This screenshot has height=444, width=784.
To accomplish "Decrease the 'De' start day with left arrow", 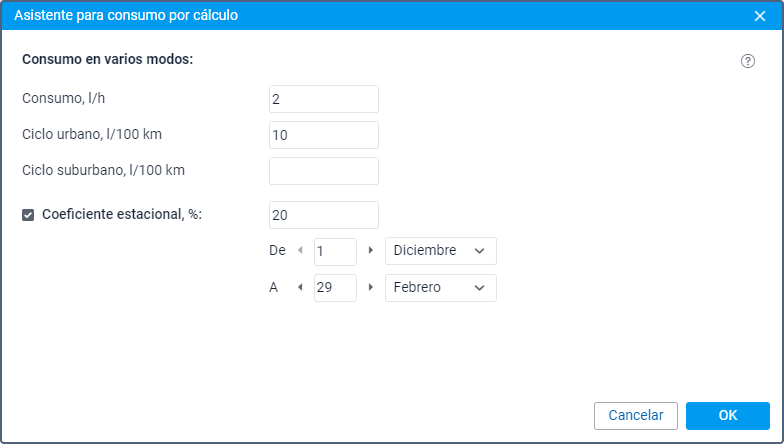I will 300,250.
